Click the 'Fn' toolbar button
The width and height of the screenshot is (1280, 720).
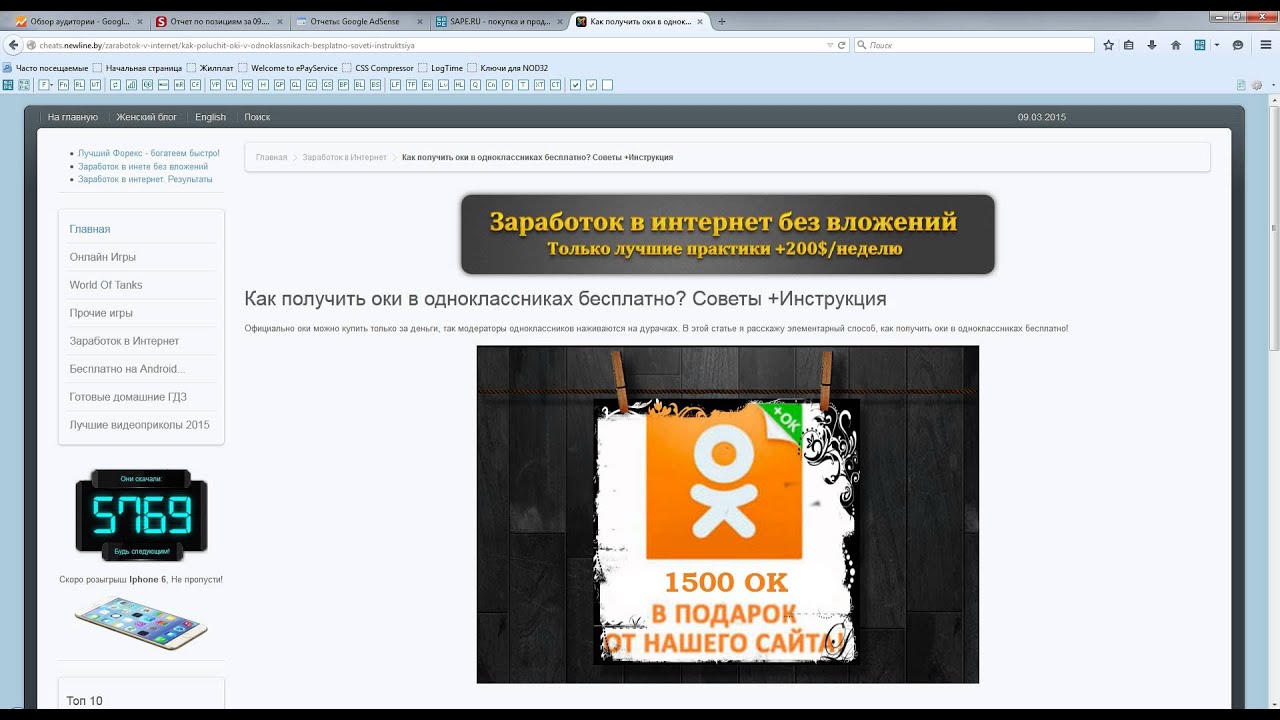point(63,85)
